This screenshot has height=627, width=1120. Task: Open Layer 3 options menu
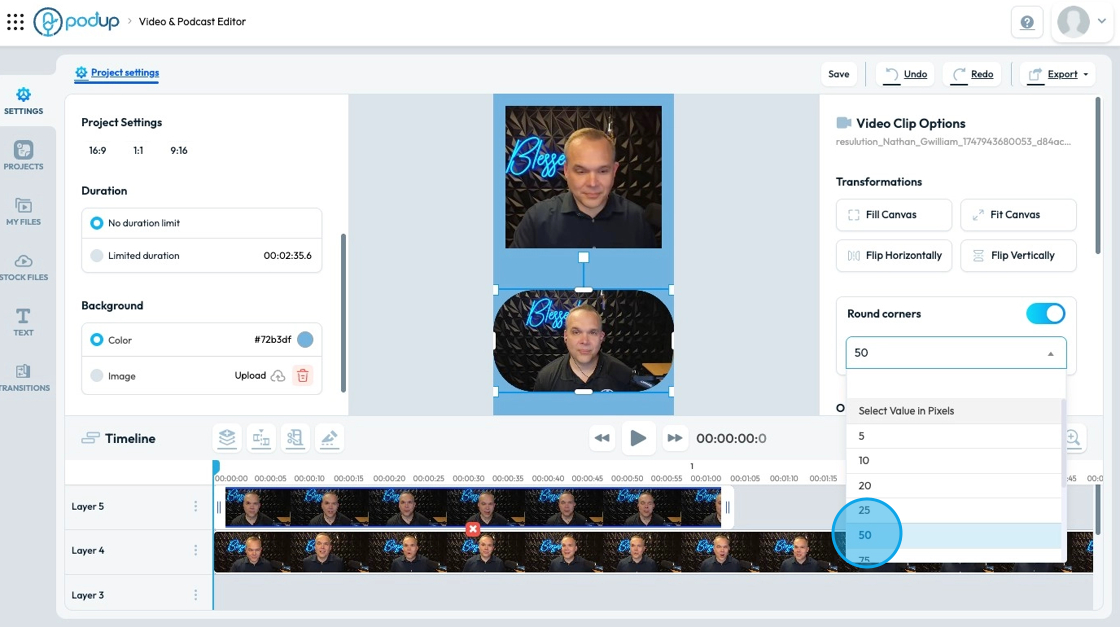pyautogui.click(x=196, y=595)
